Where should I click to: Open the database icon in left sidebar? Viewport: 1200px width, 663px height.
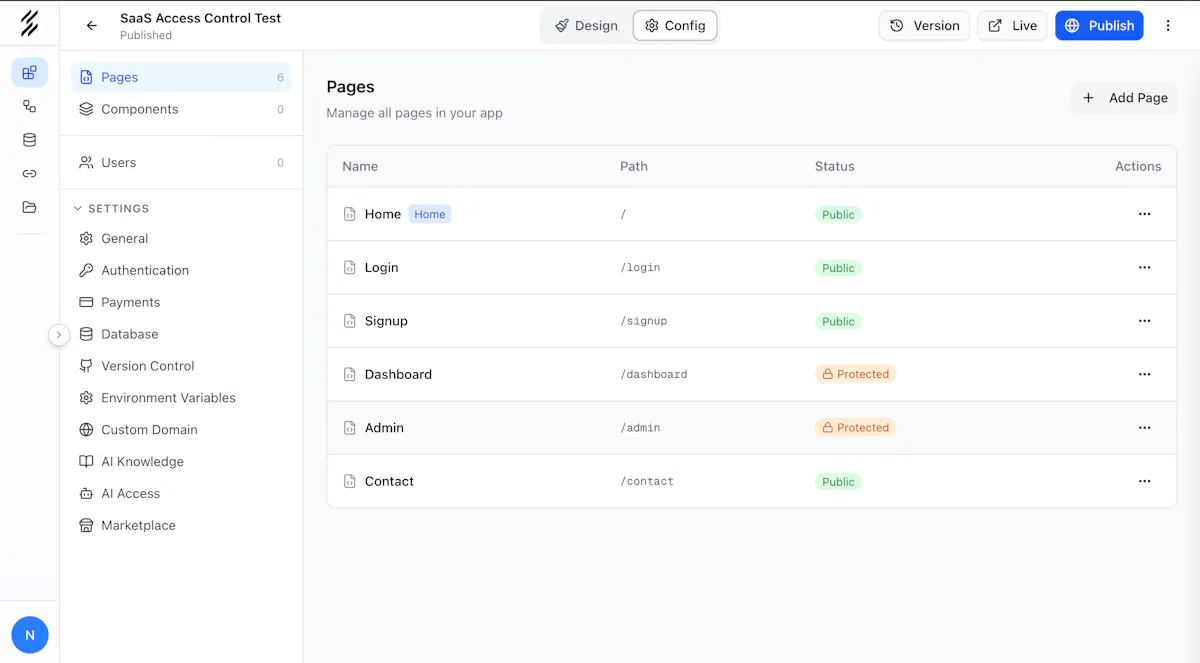click(29, 140)
